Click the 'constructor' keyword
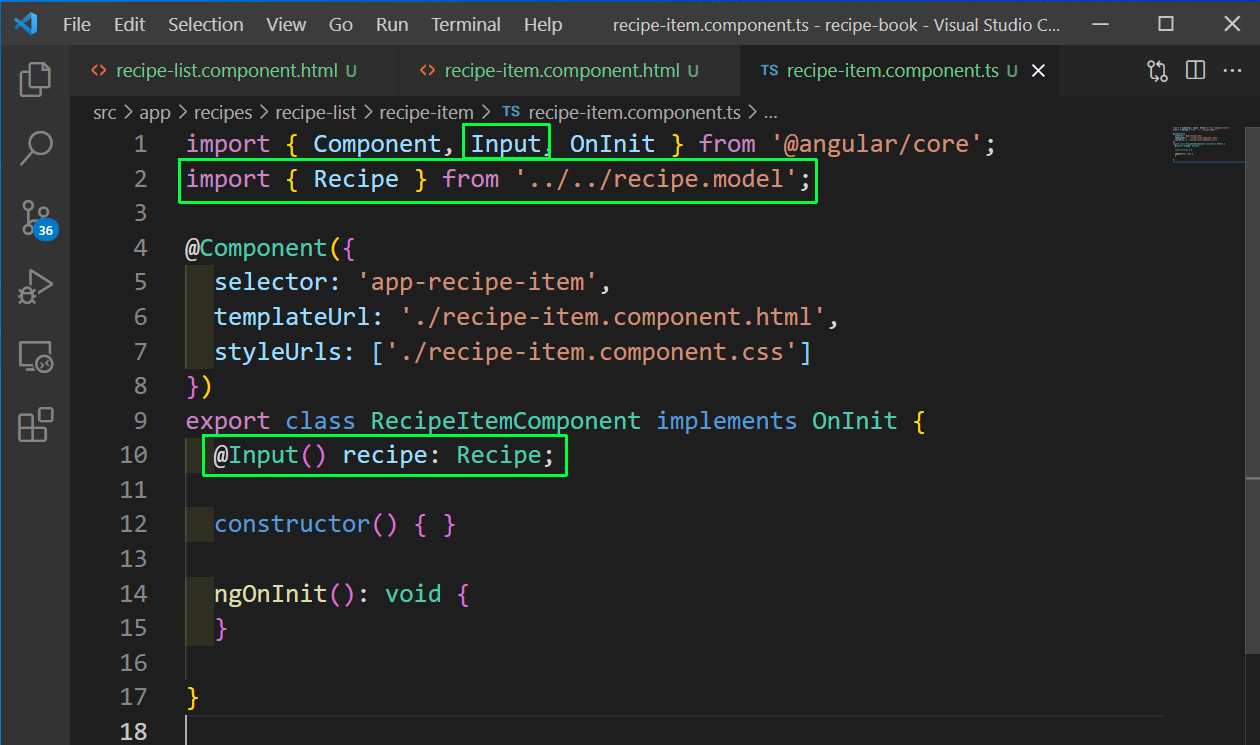The width and height of the screenshot is (1260, 745). click(x=292, y=524)
